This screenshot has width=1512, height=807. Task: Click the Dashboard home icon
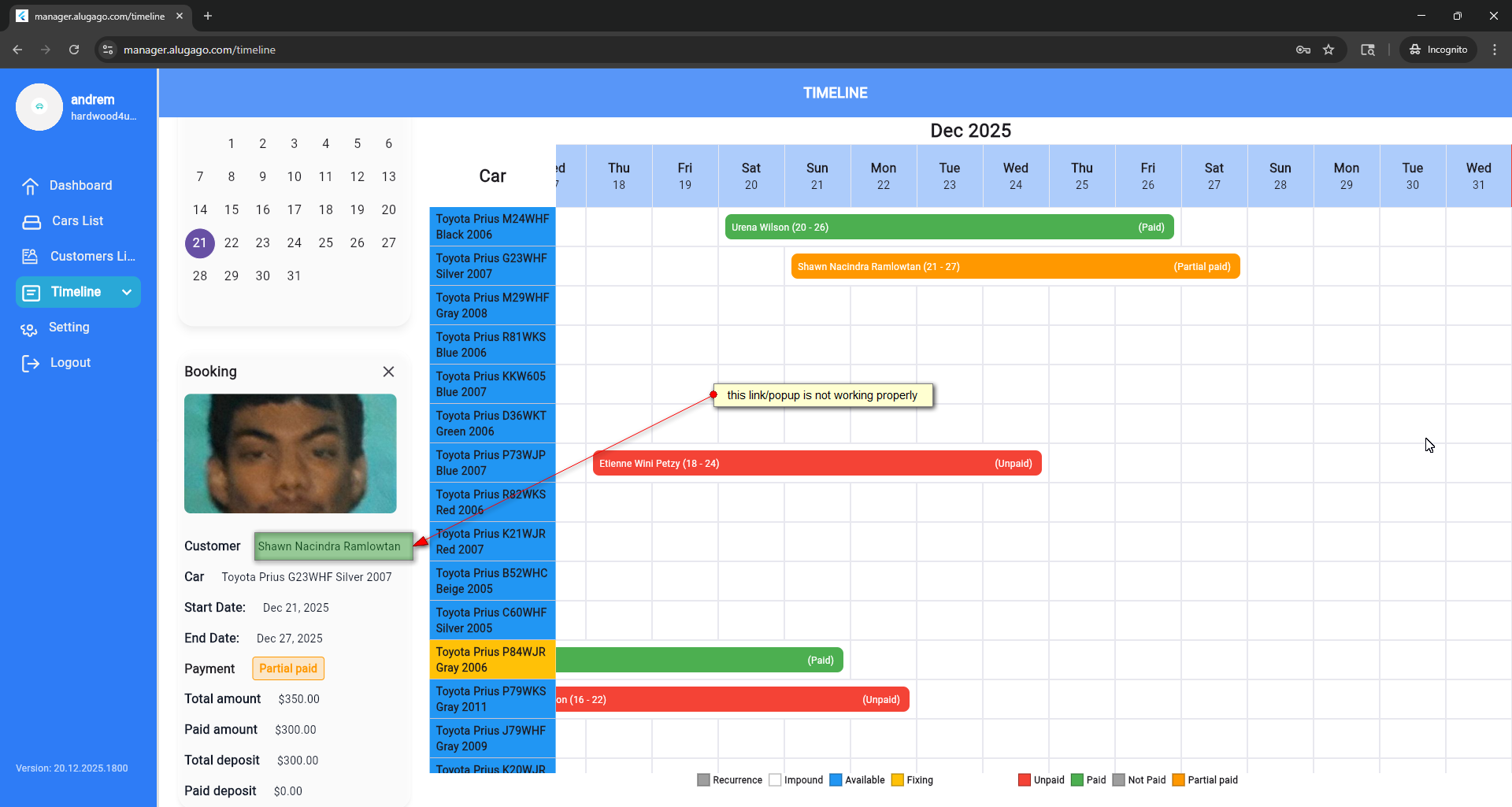click(31, 186)
